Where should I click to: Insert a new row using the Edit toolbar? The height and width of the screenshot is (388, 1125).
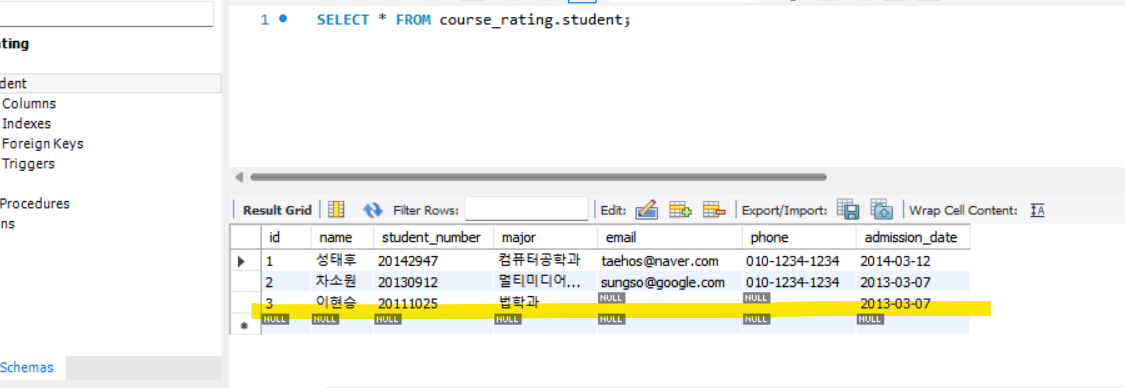680,209
